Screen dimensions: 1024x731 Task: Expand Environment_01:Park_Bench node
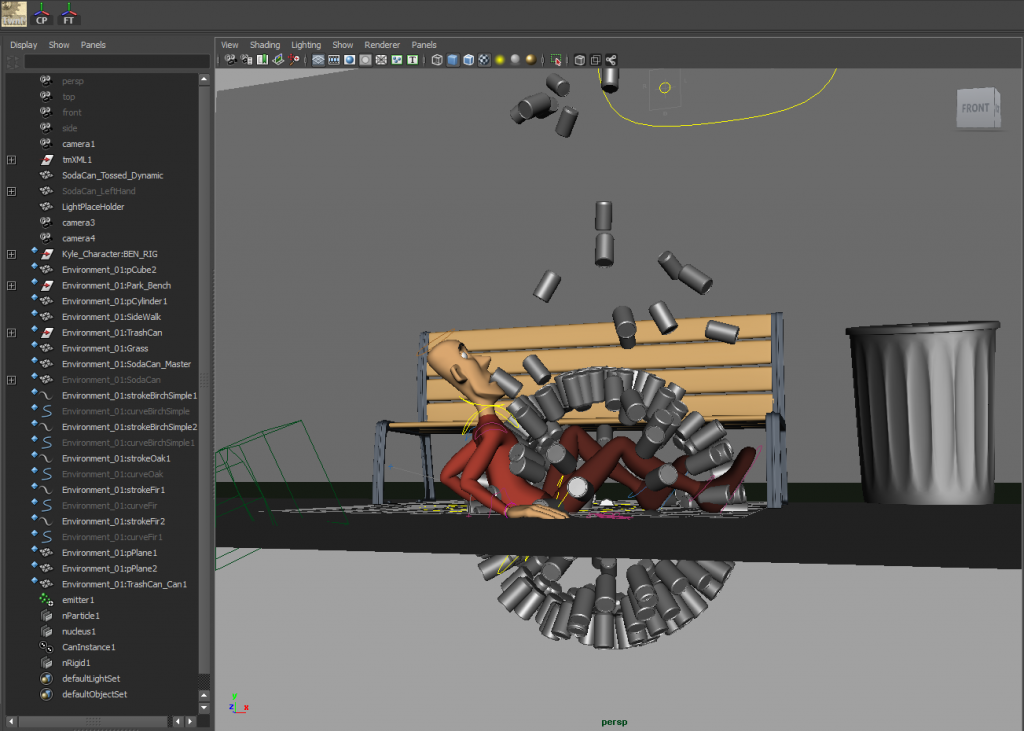[x=11, y=286]
